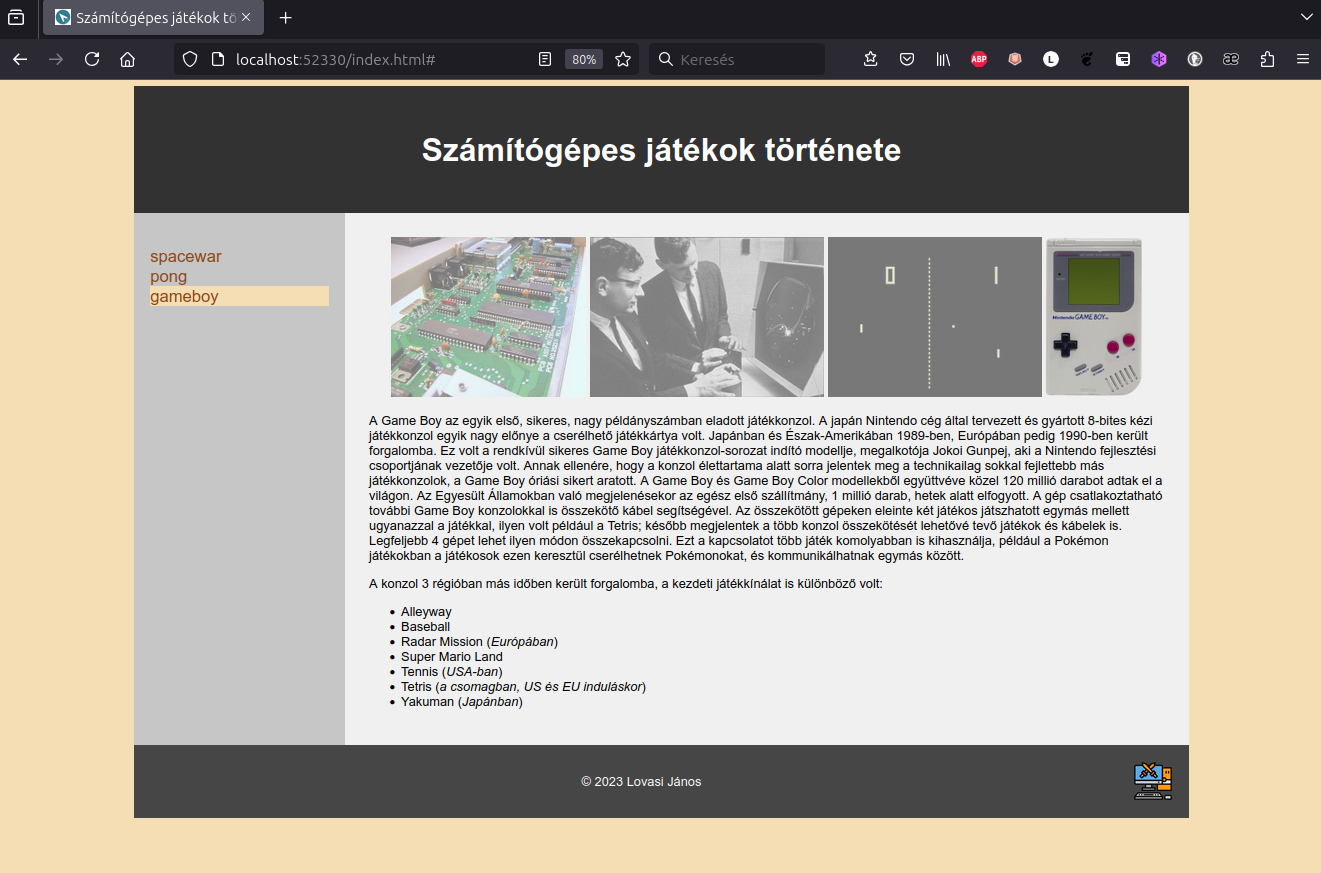Show site information page icon
The height and width of the screenshot is (873, 1321).
pyautogui.click(x=217, y=59)
